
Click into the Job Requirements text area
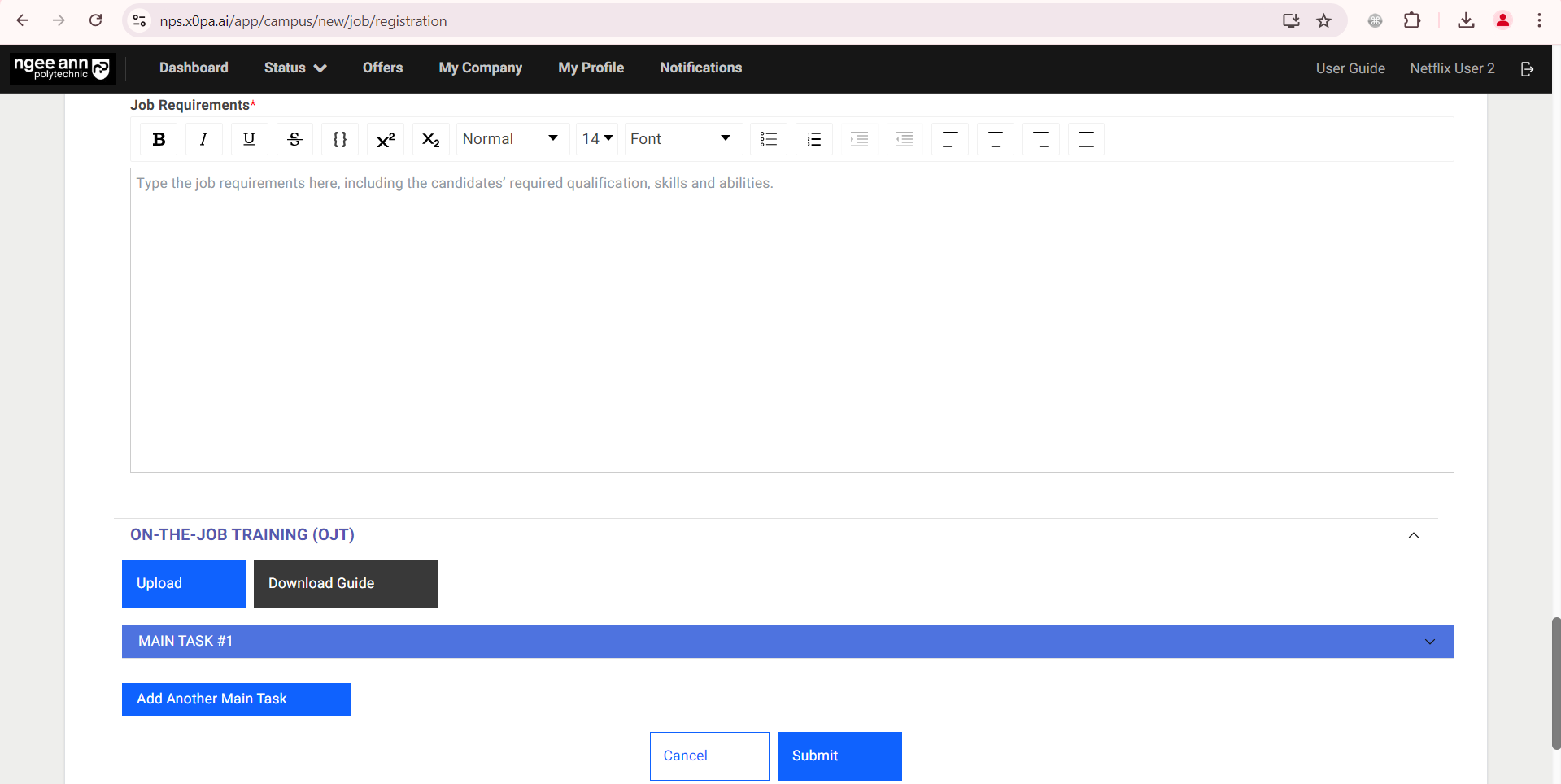791,320
